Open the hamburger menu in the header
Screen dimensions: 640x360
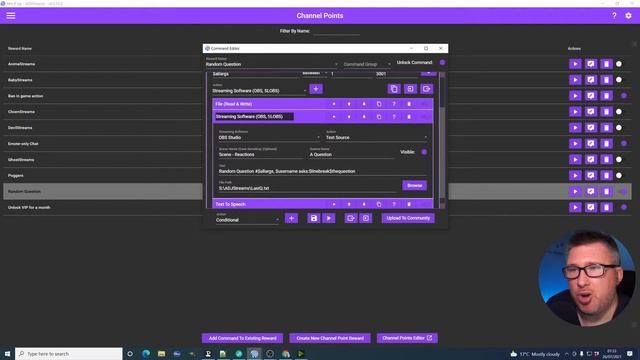pos(11,16)
